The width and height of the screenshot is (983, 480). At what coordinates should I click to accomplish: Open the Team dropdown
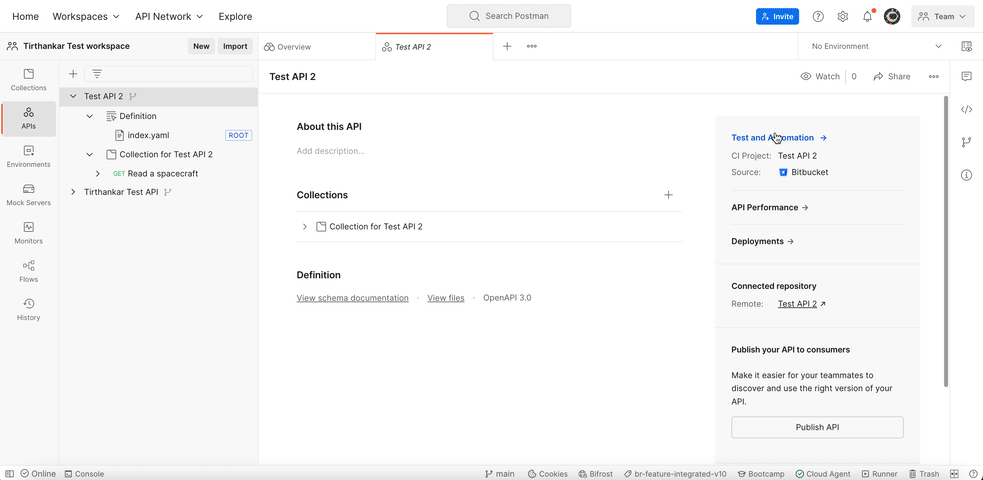[942, 17]
